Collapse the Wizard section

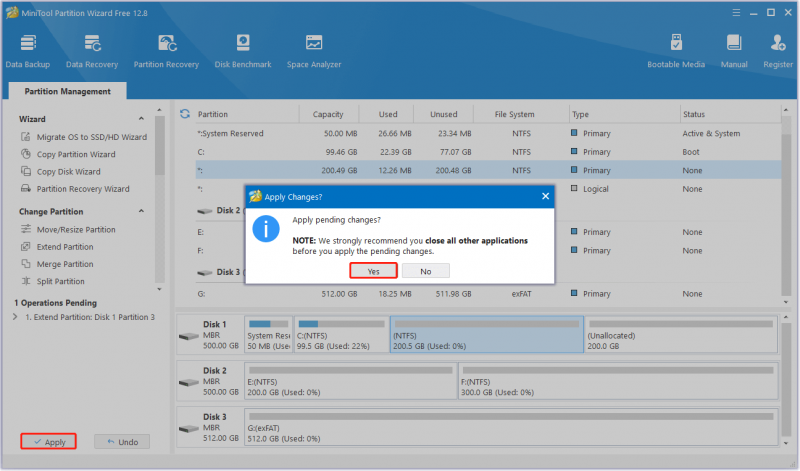pos(141,119)
